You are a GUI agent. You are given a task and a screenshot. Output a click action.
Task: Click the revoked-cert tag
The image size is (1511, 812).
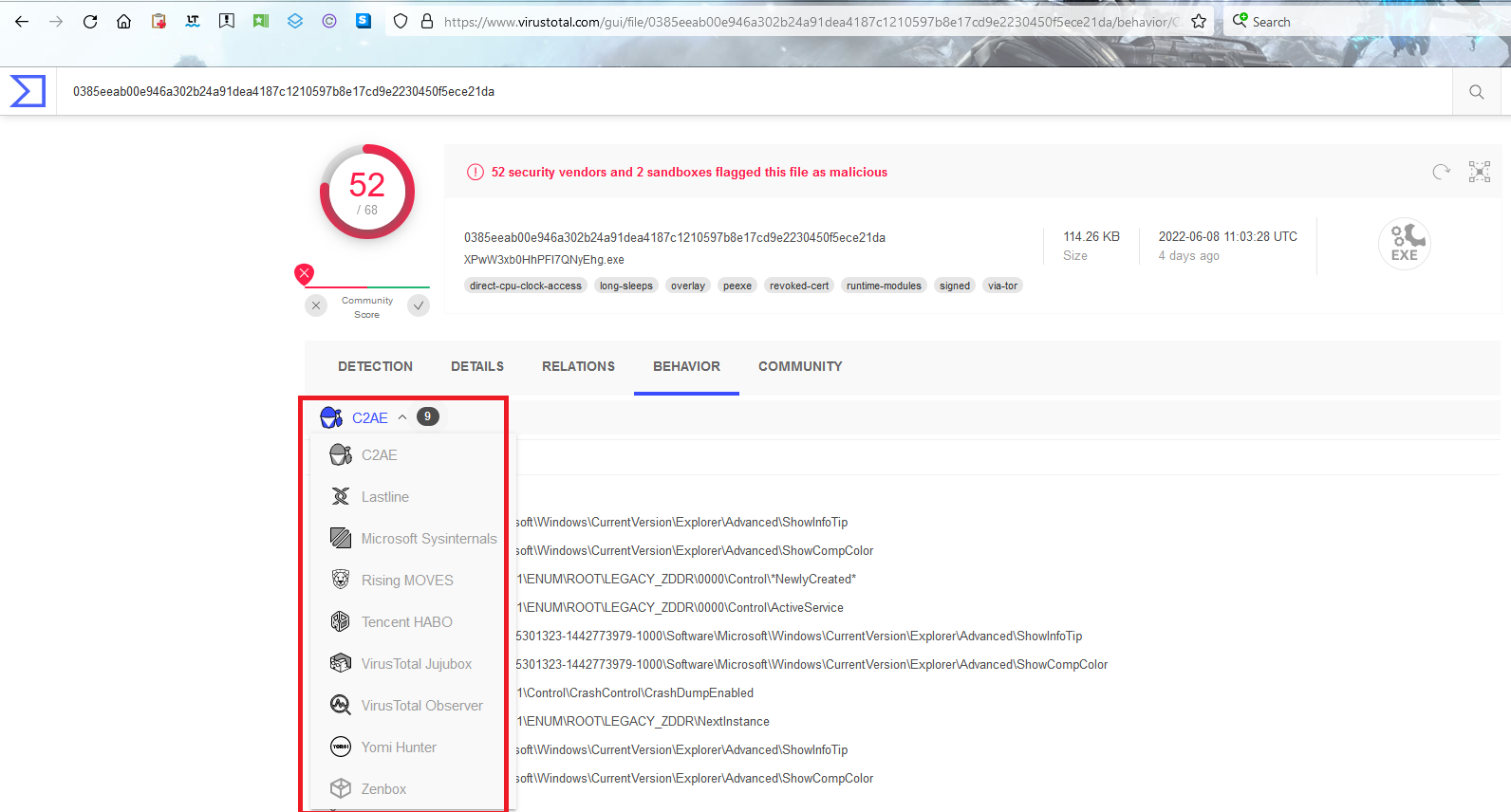tap(799, 286)
